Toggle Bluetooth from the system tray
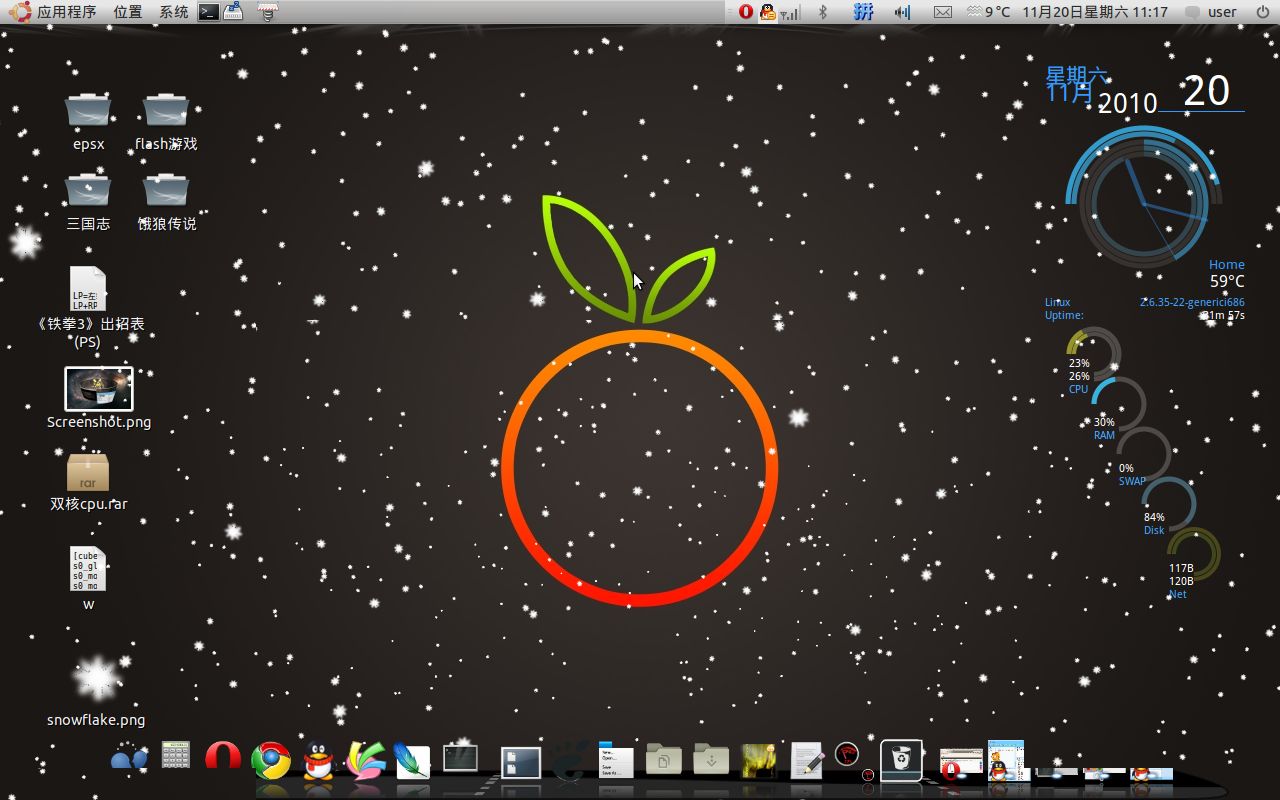Image resolution: width=1280 pixels, height=800 pixels. pyautogui.click(x=822, y=12)
